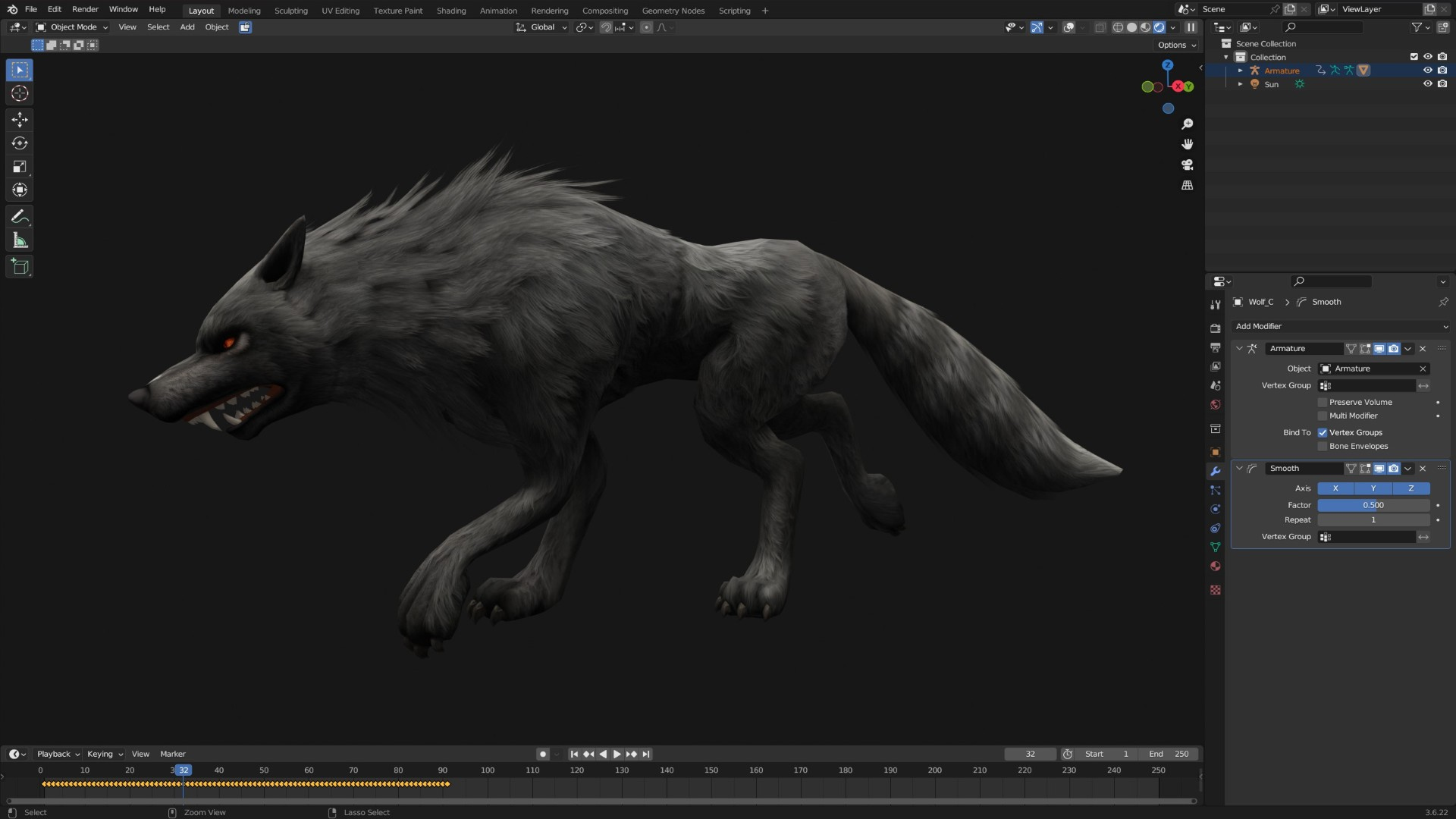Open the World properties tab
This screenshot has width=1456, height=819.
[1216, 405]
